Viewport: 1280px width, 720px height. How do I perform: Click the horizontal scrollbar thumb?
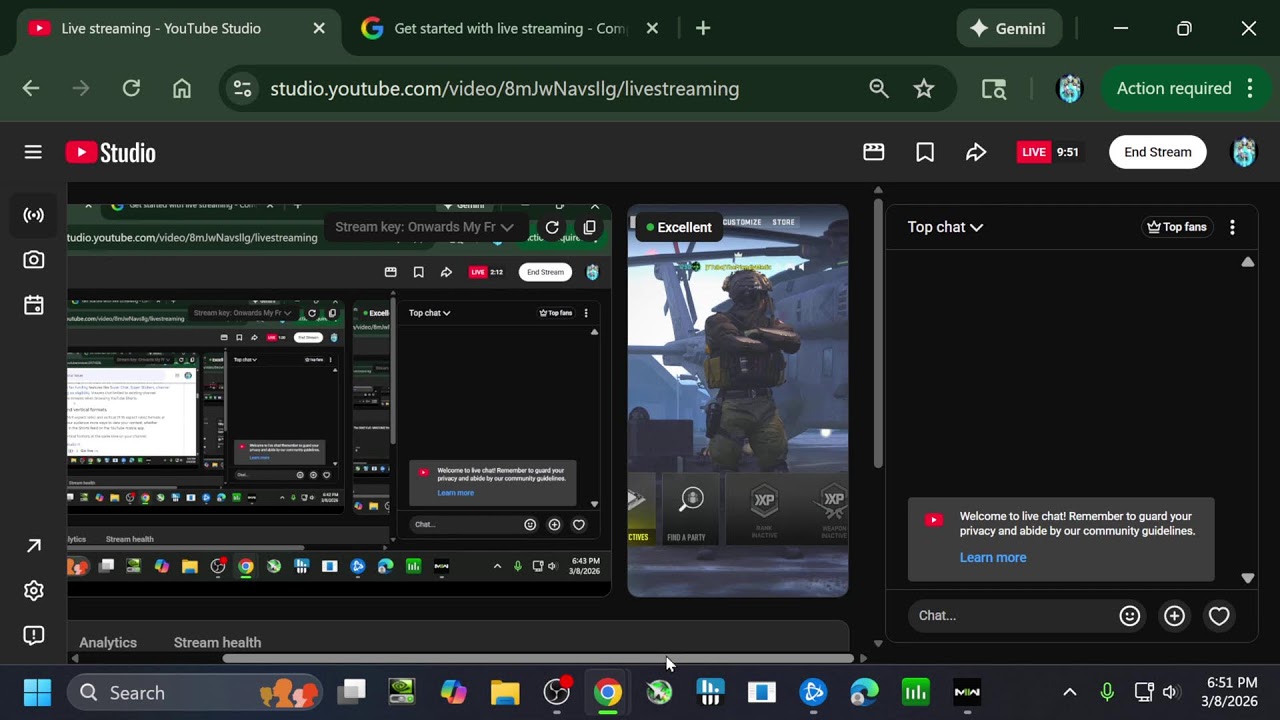538,658
